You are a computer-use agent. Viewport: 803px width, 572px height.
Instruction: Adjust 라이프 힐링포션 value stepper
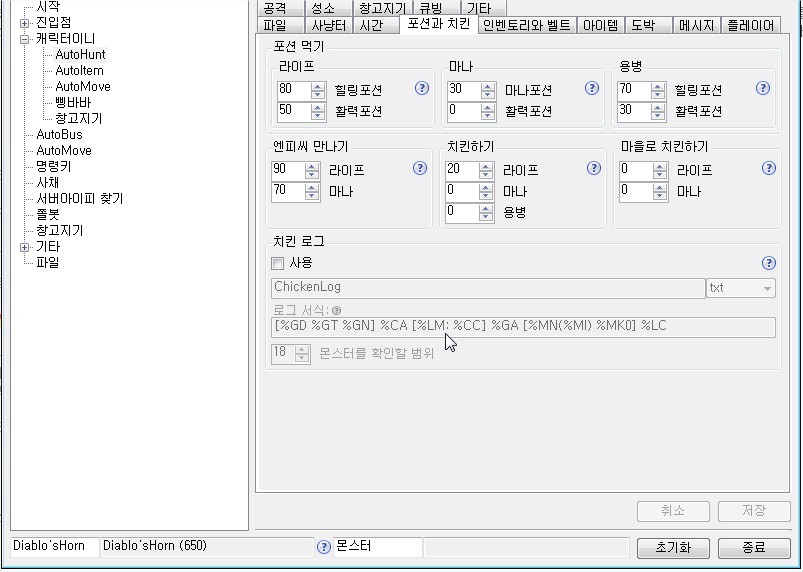pos(318,91)
